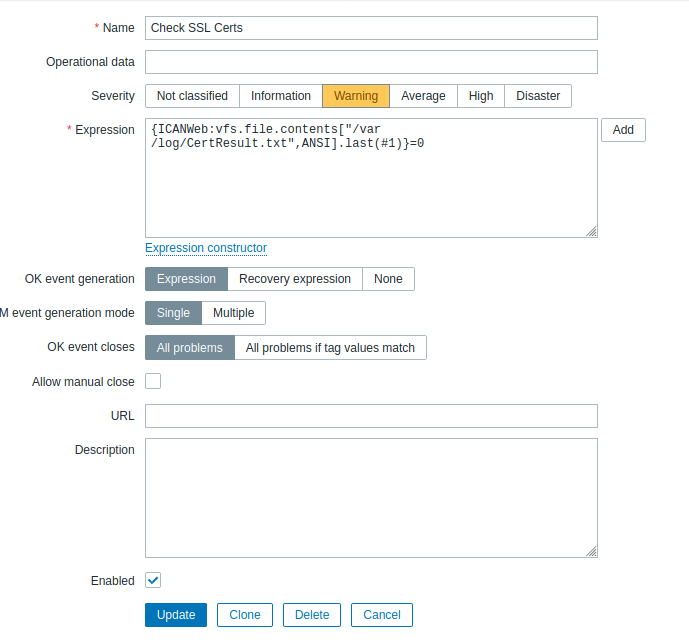
Task: Focus the Operational data field
Action: [371, 62]
